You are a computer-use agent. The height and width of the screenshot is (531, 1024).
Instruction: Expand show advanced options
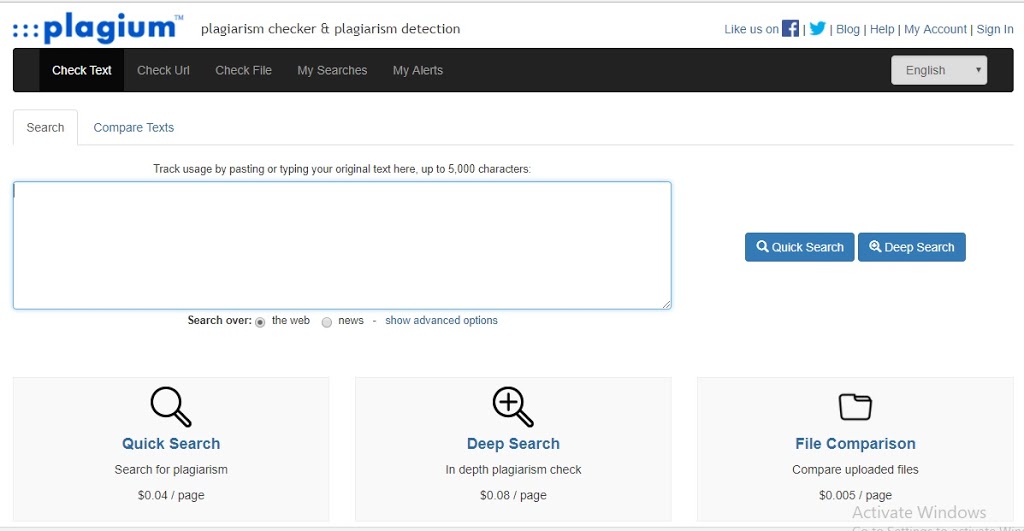[x=441, y=320]
